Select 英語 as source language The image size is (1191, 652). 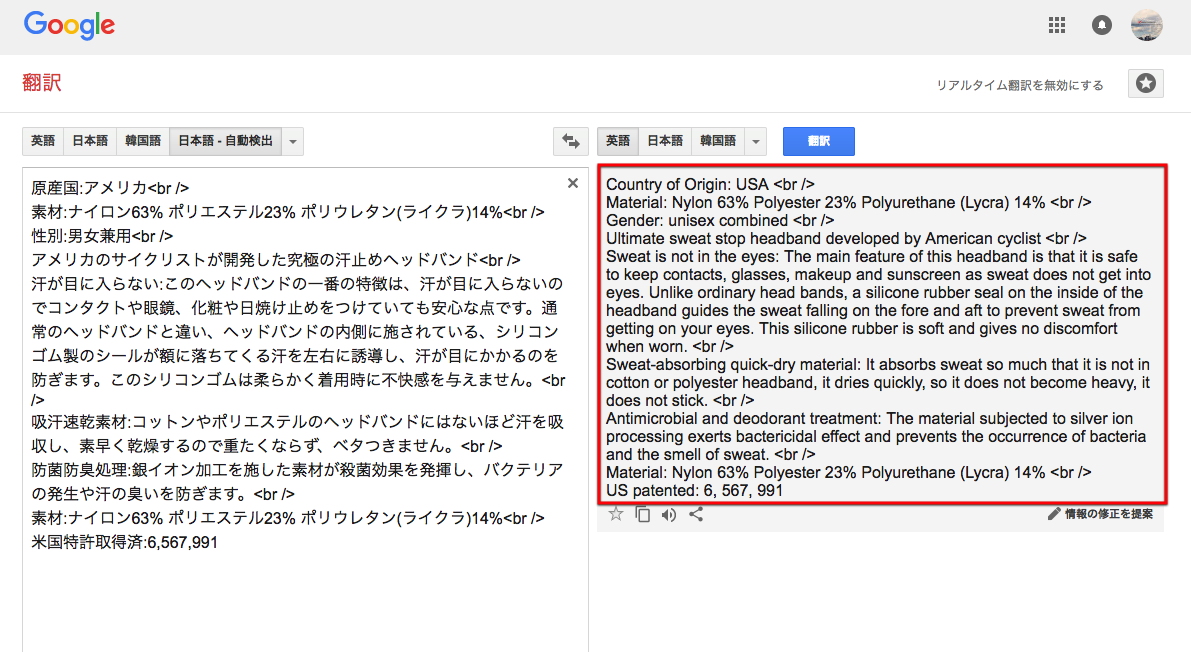[x=43, y=142]
